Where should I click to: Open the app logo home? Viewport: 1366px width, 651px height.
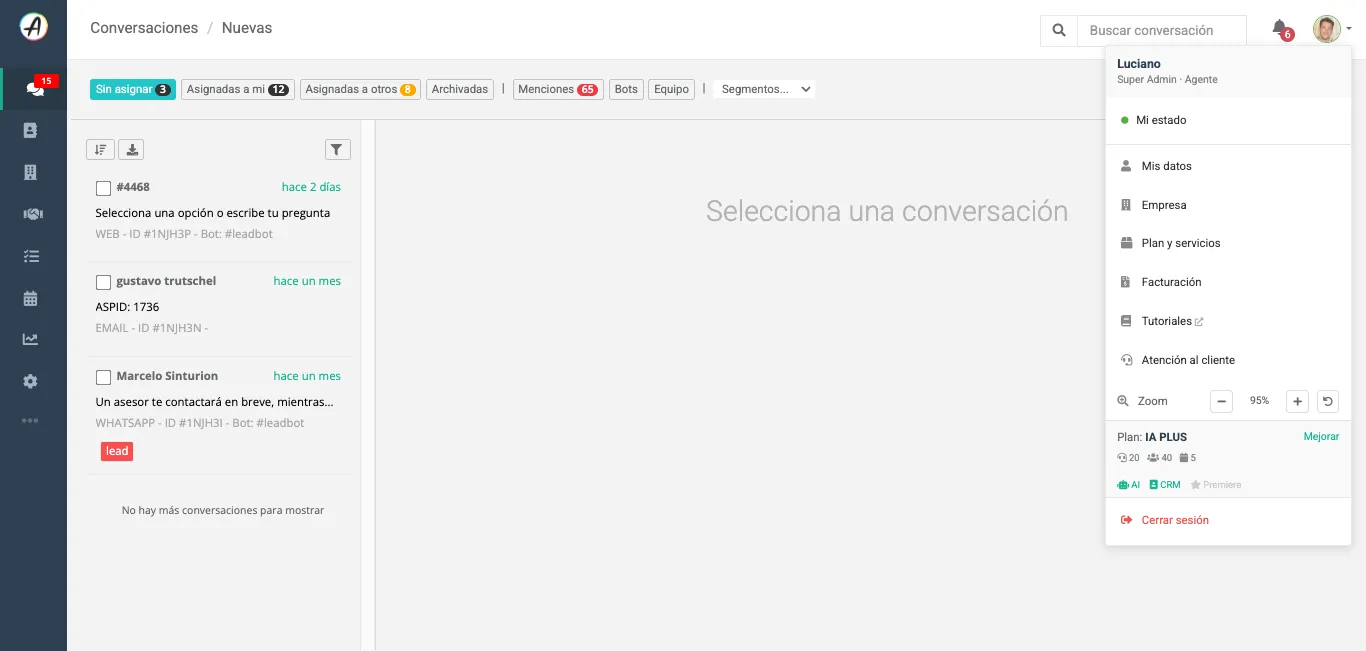click(33, 27)
